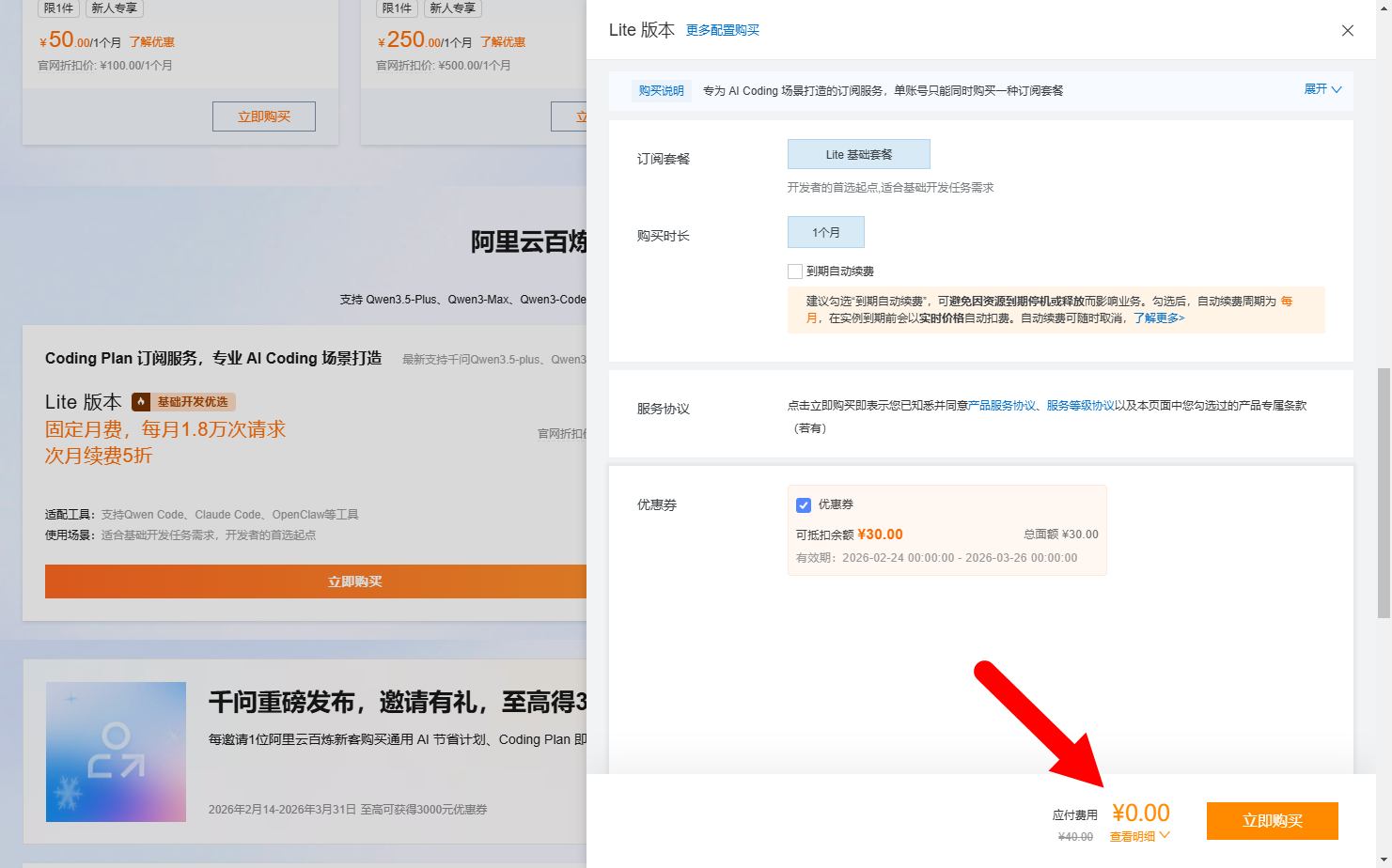Click the wide orange 立即购买 bar for Lite 版本

pyautogui.click(x=316, y=581)
